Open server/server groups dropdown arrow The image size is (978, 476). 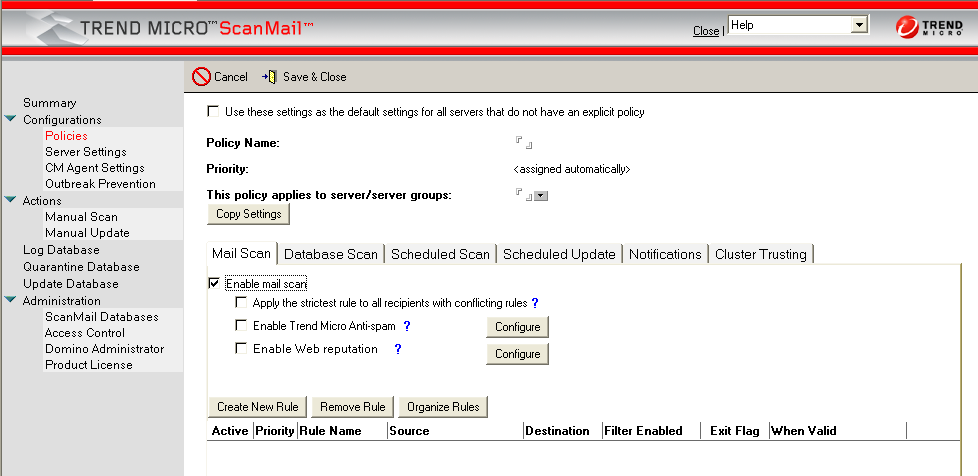coord(541,196)
